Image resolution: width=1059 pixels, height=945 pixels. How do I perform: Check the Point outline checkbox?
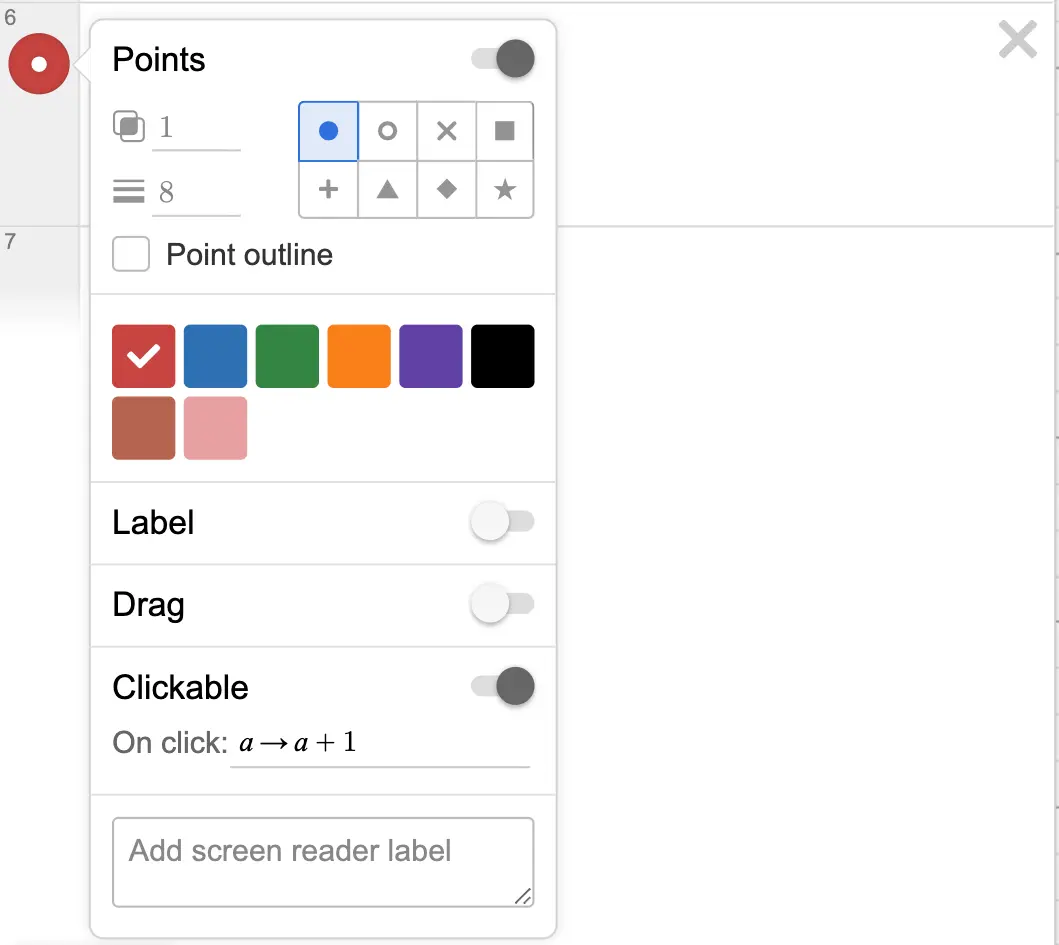click(131, 254)
